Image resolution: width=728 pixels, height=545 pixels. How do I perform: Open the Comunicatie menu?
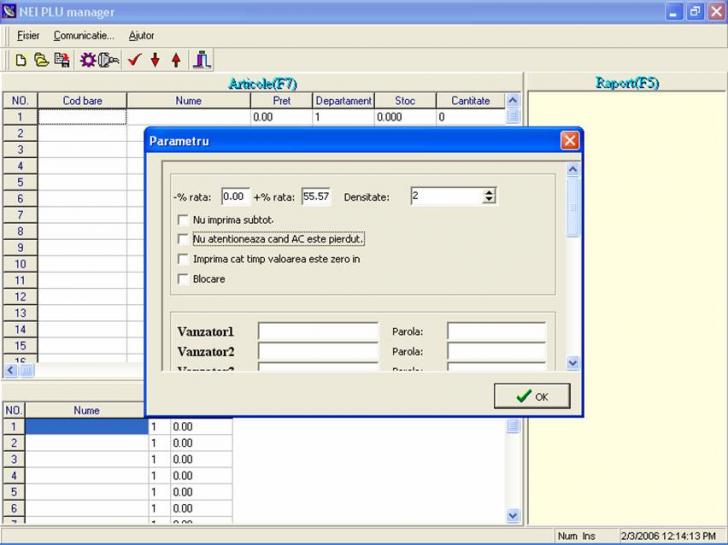pos(84,35)
